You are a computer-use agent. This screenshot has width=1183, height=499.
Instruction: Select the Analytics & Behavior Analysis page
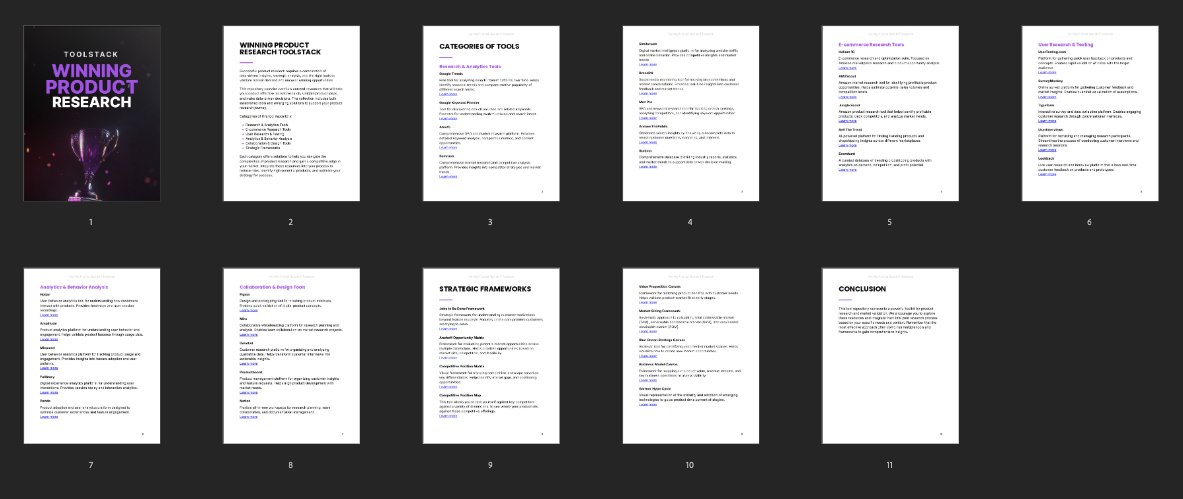coord(90,356)
